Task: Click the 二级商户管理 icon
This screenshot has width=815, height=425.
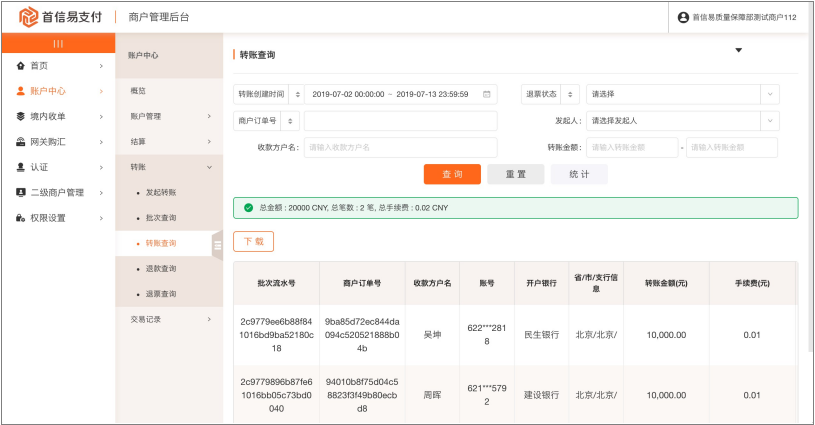Action: point(21,192)
